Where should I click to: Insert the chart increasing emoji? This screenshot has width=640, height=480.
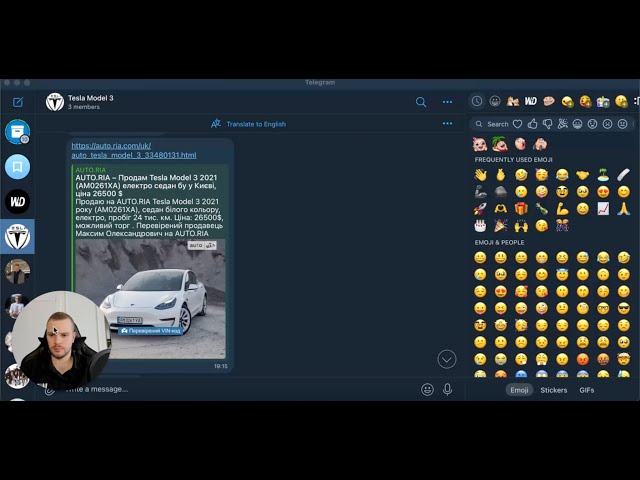point(603,209)
